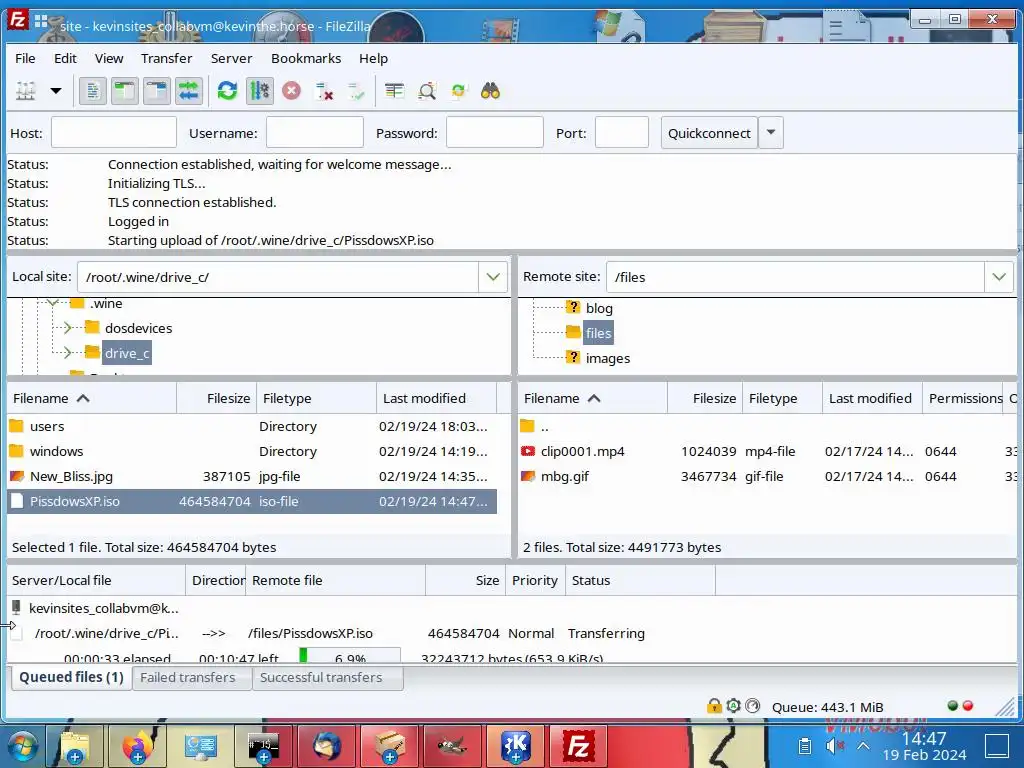1024x768 pixels.
Task: Select clip0001.mp4 in remote list
Action: pyautogui.click(x=768, y=451)
